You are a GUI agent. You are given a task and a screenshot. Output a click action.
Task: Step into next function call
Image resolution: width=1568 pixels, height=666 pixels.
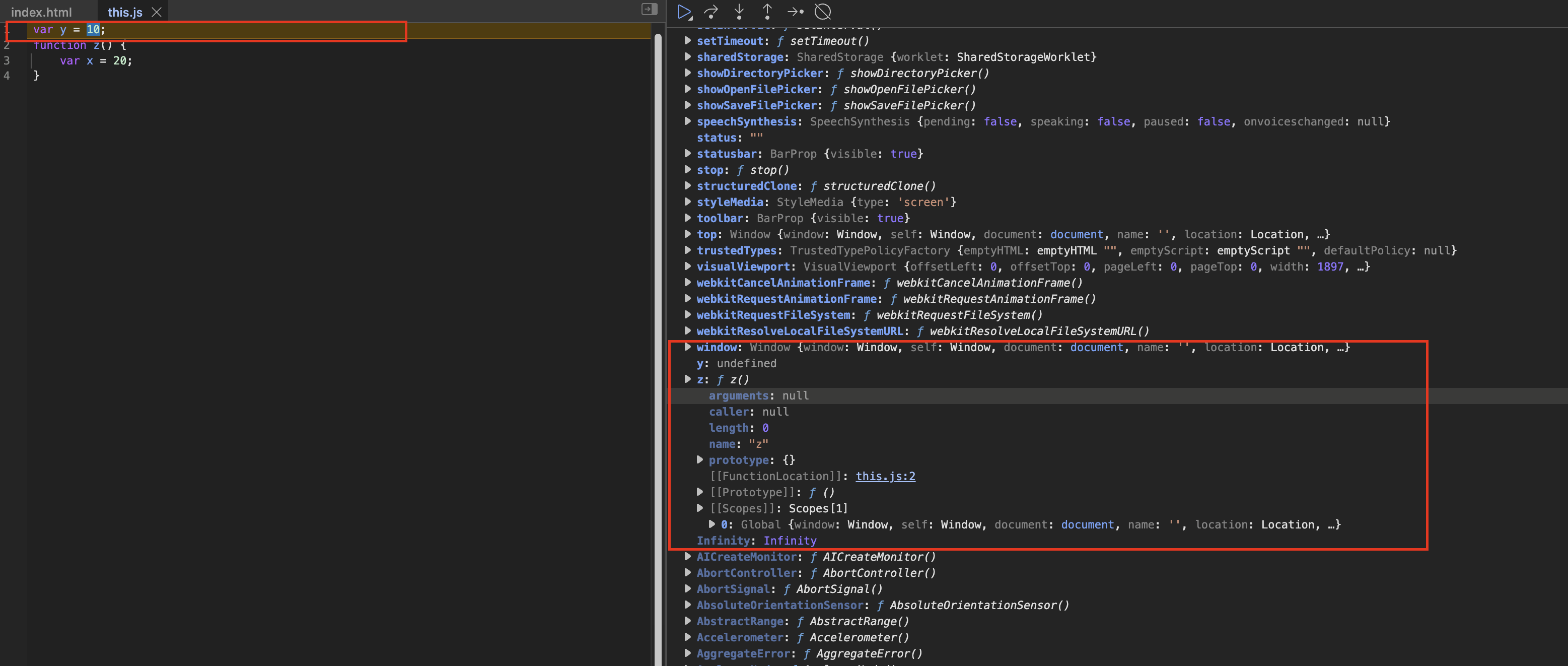(x=739, y=12)
